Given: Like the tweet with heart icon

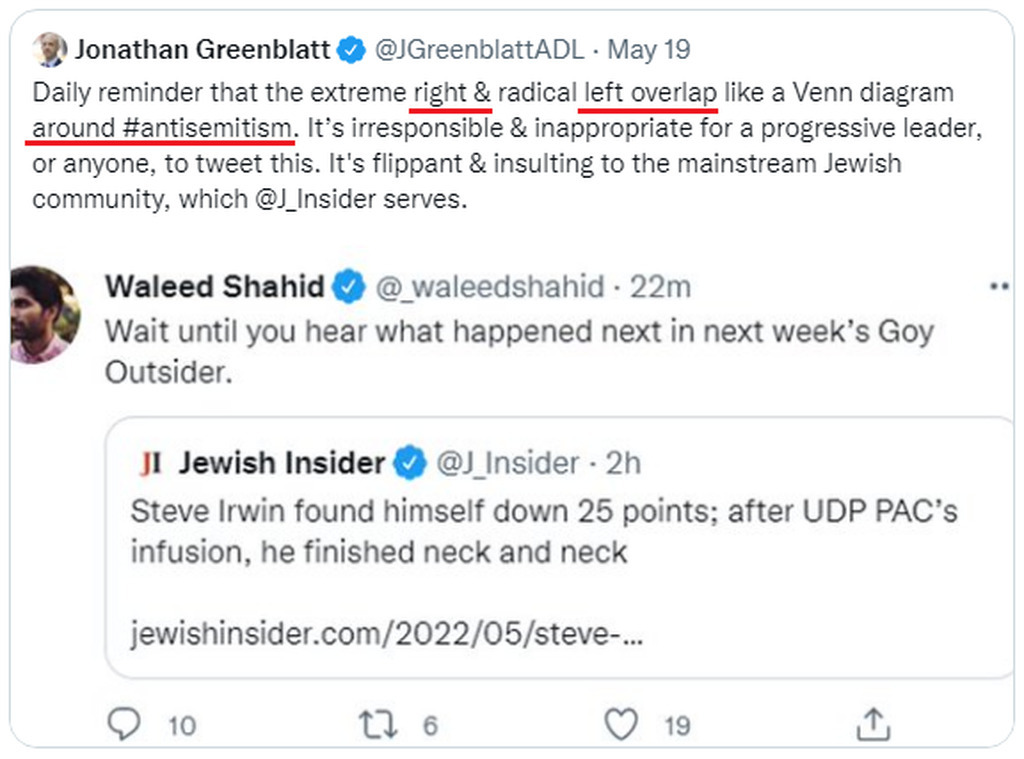Looking at the screenshot, I should tap(620, 724).
